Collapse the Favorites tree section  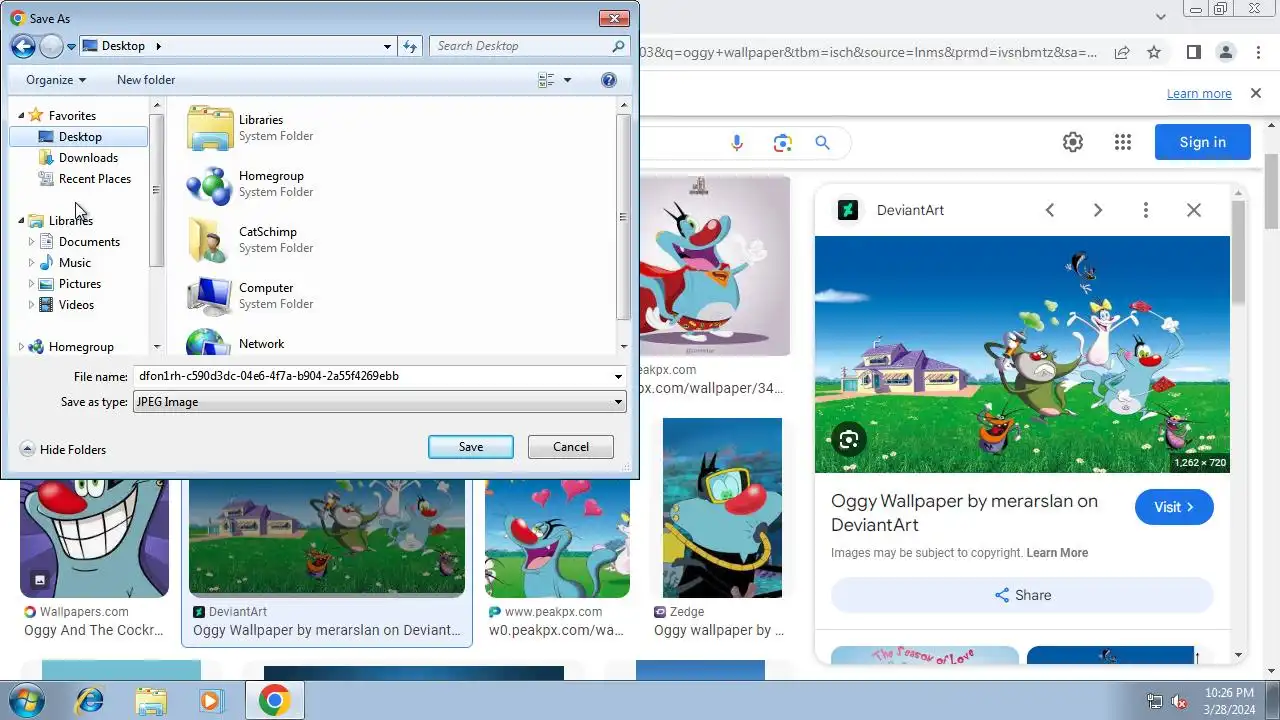click(x=21, y=116)
